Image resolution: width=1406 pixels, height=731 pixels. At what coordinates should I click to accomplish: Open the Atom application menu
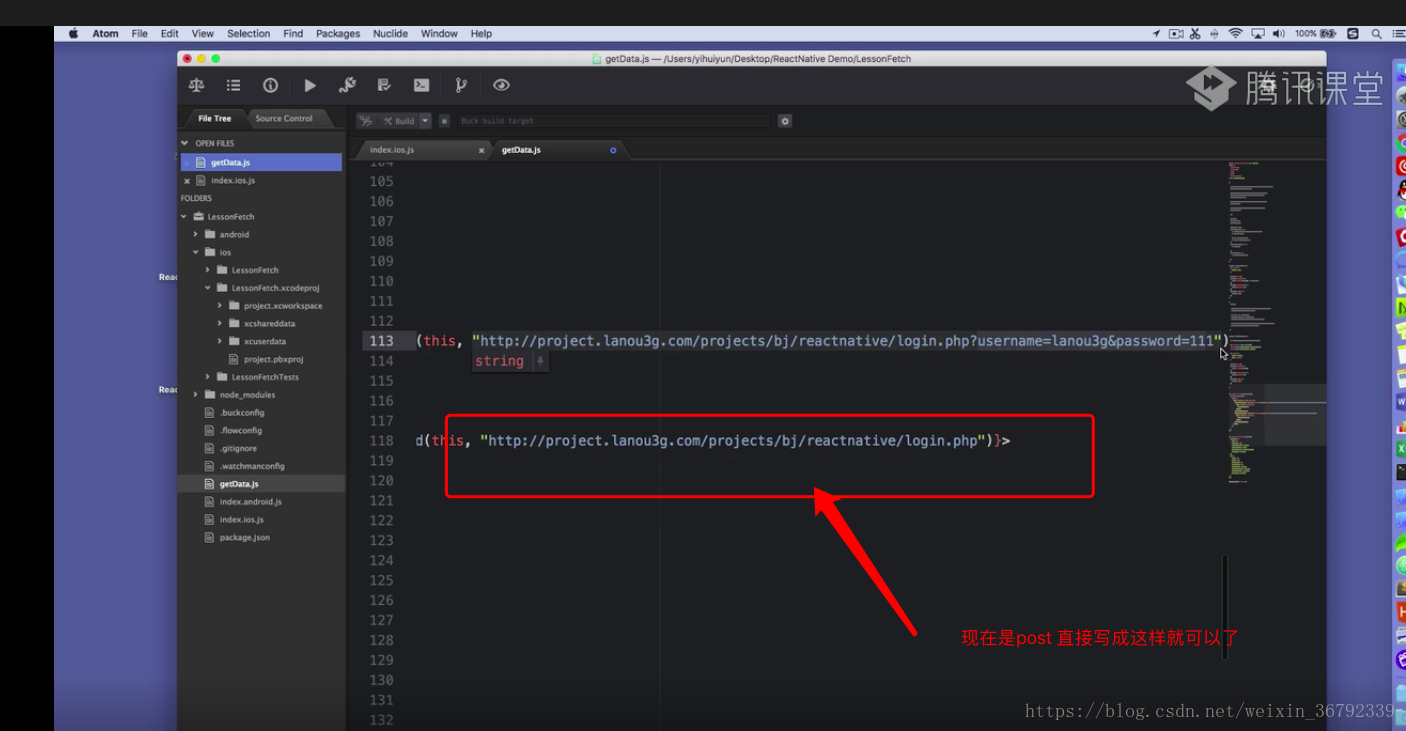(106, 34)
